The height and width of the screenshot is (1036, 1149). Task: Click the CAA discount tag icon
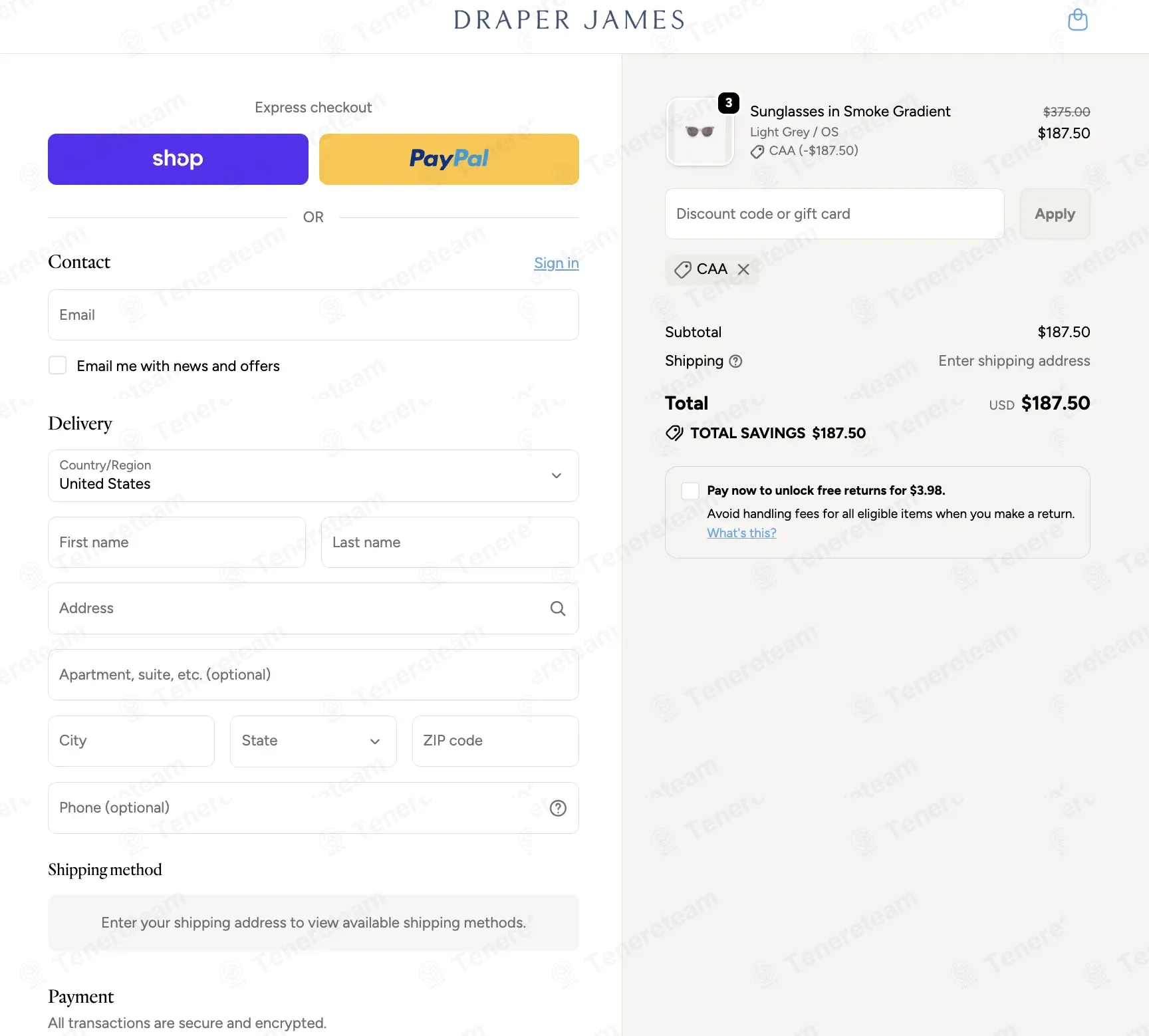pos(682,270)
